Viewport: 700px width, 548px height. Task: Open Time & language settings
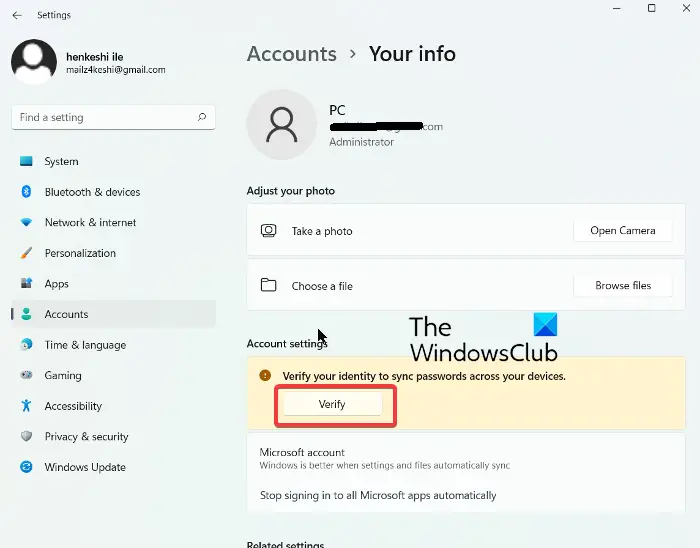click(x=114, y=345)
